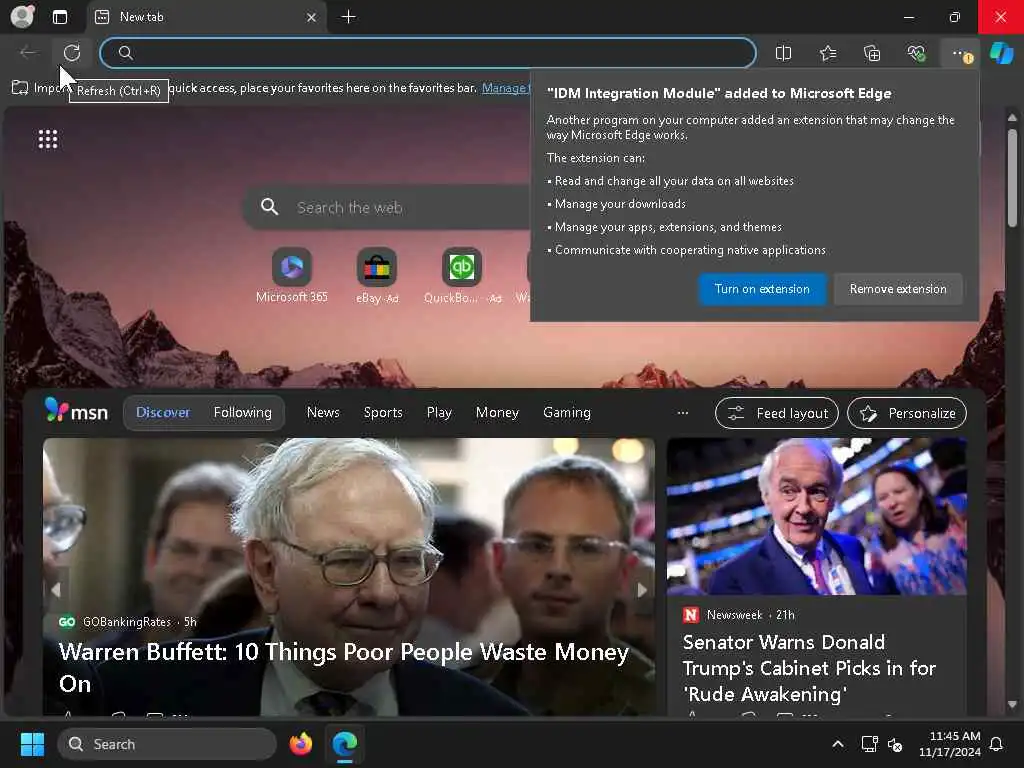Open the Favorites star icon
The width and height of the screenshot is (1024, 768).
tap(827, 53)
